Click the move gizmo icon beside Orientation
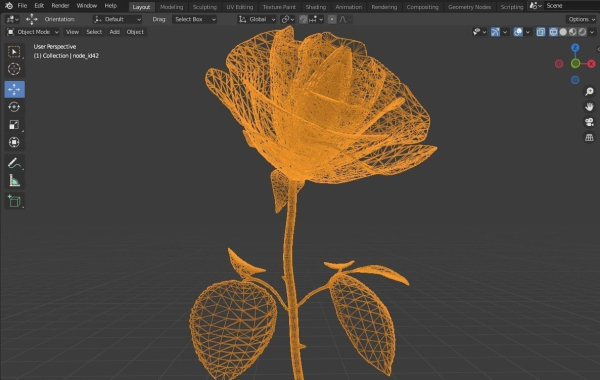 [x=32, y=19]
